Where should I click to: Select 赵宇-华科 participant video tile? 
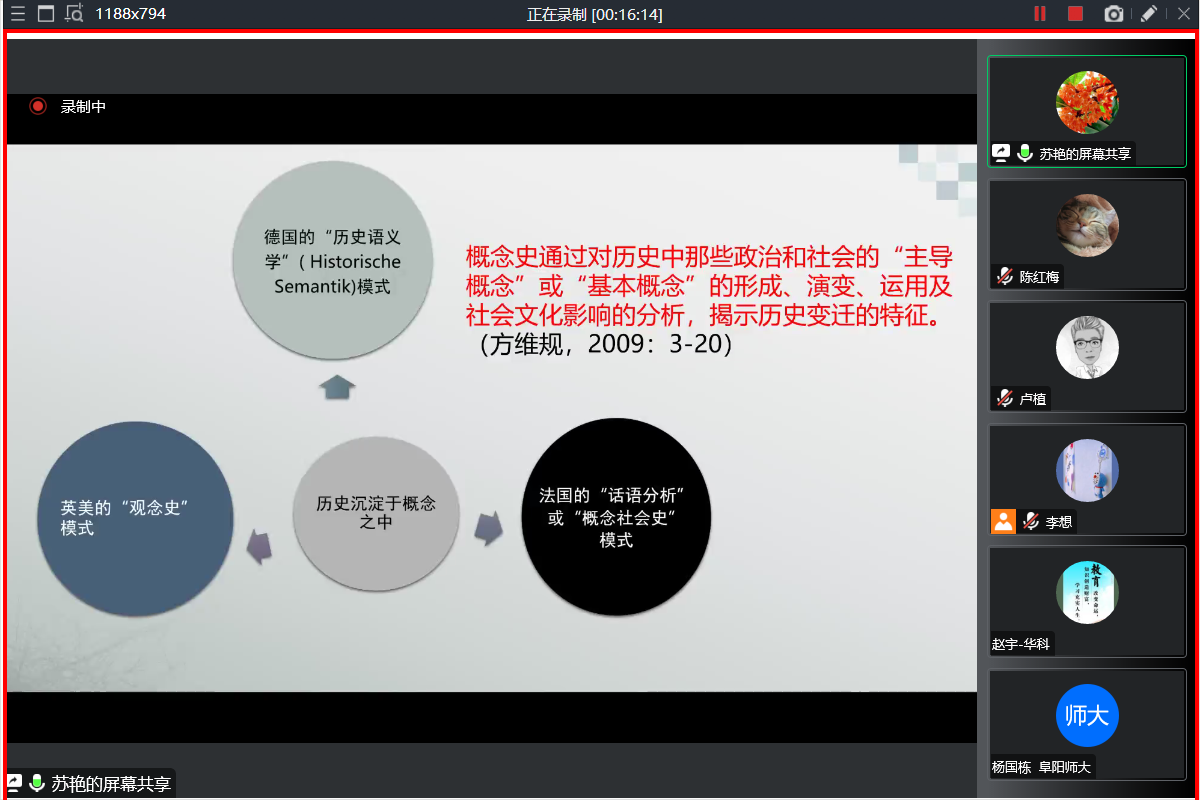click(1087, 600)
